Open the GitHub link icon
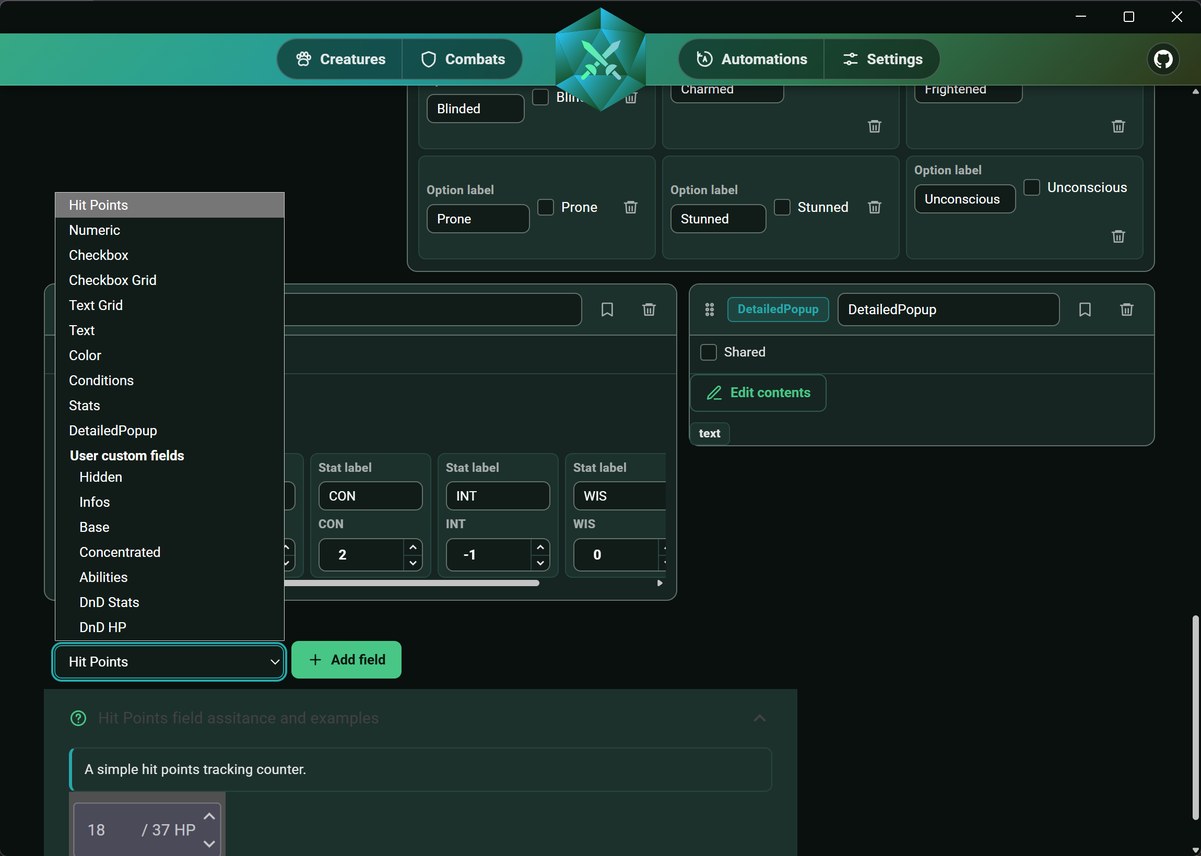The height and width of the screenshot is (856, 1201). point(1163,59)
